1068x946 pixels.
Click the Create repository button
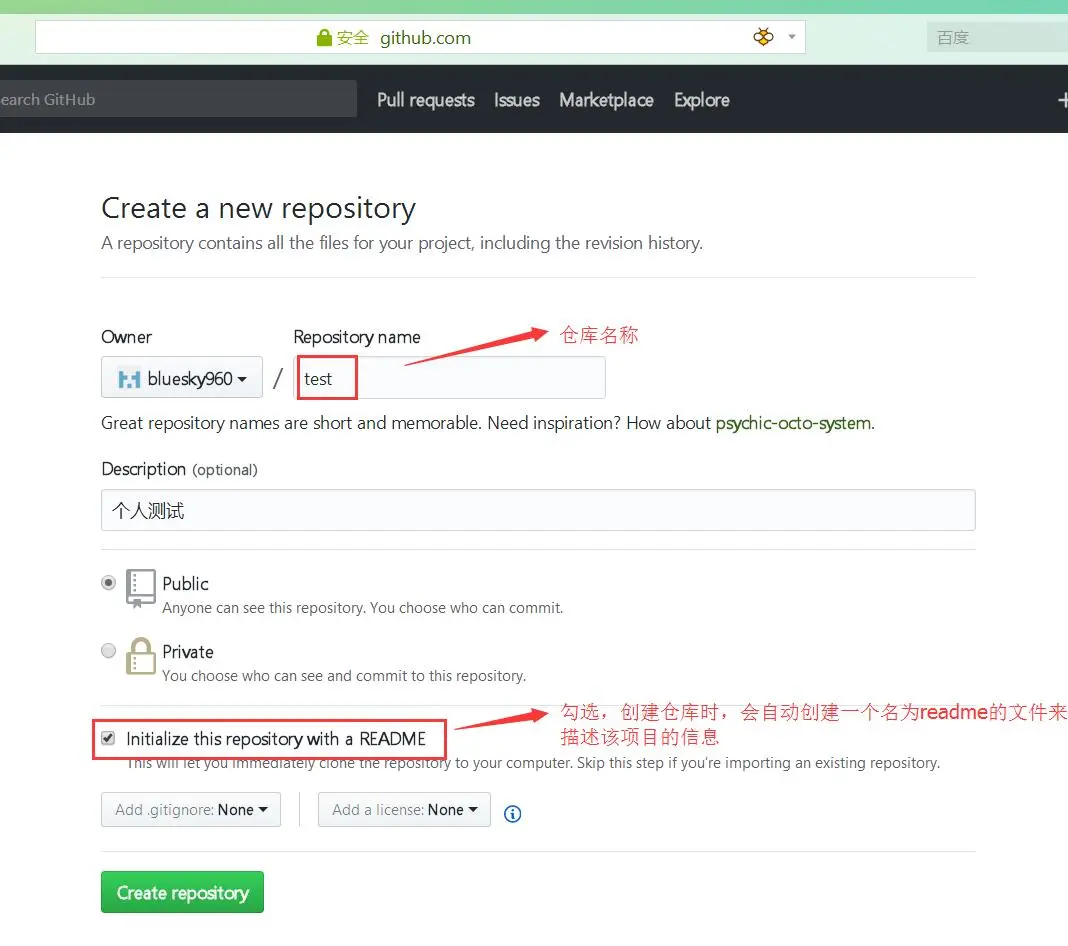point(183,892)
